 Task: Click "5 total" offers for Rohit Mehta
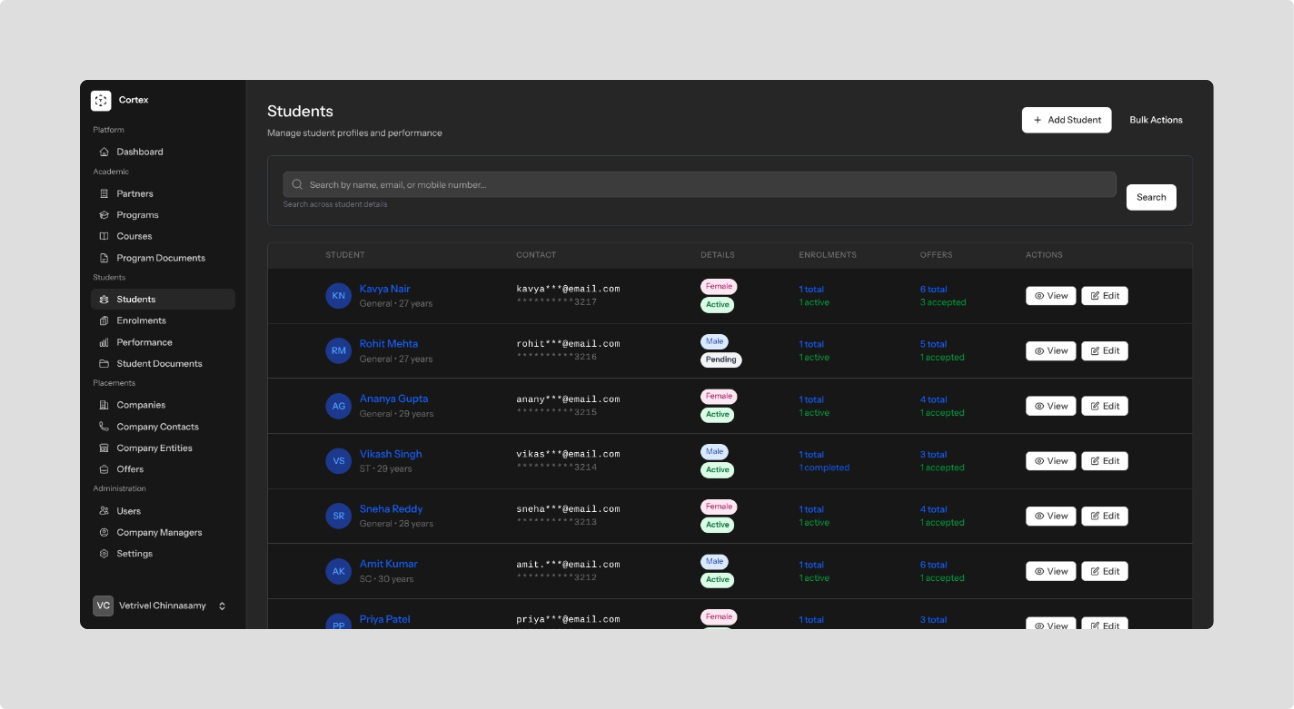(x=933, y=344)
